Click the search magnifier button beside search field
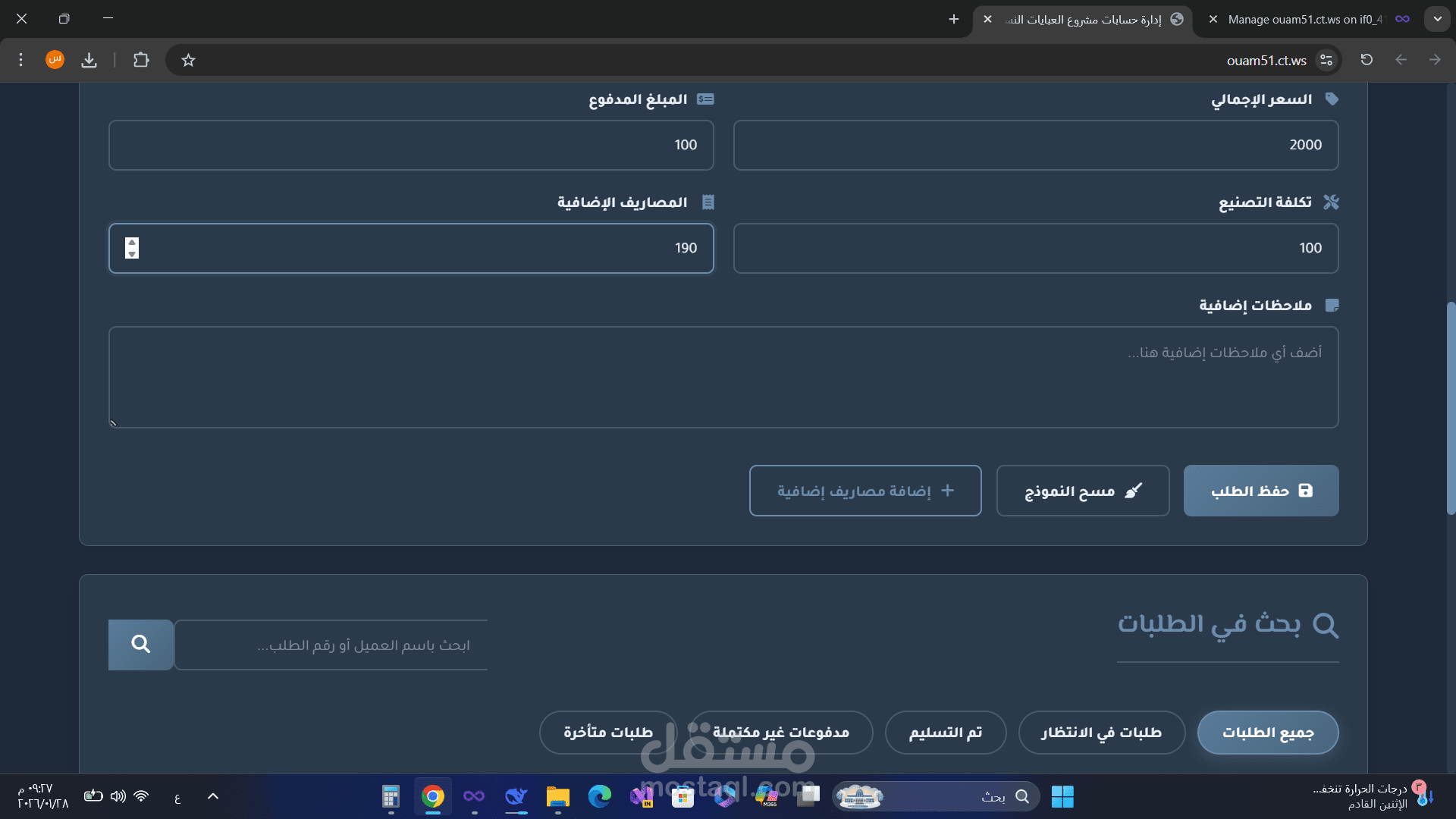1456x819 pixels. click(x=140, y=645)
